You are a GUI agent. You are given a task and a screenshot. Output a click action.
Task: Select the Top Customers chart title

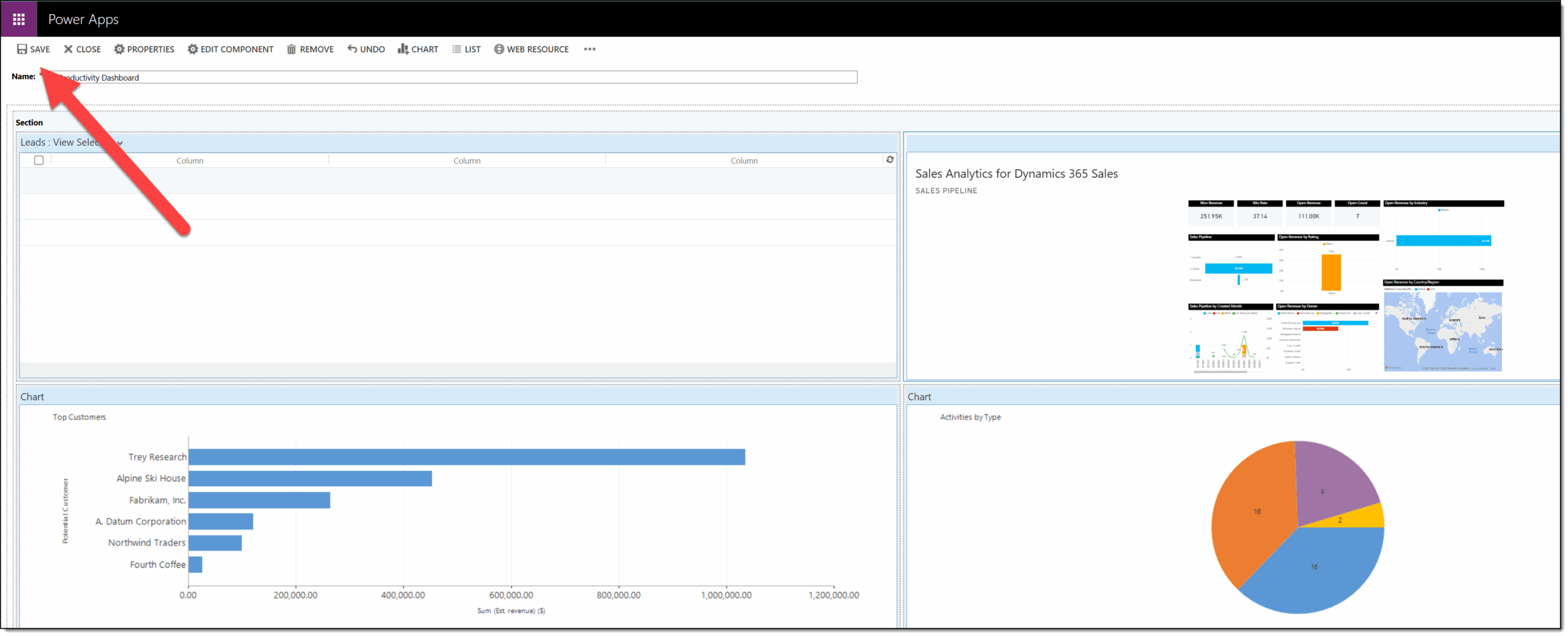[79, 417]
